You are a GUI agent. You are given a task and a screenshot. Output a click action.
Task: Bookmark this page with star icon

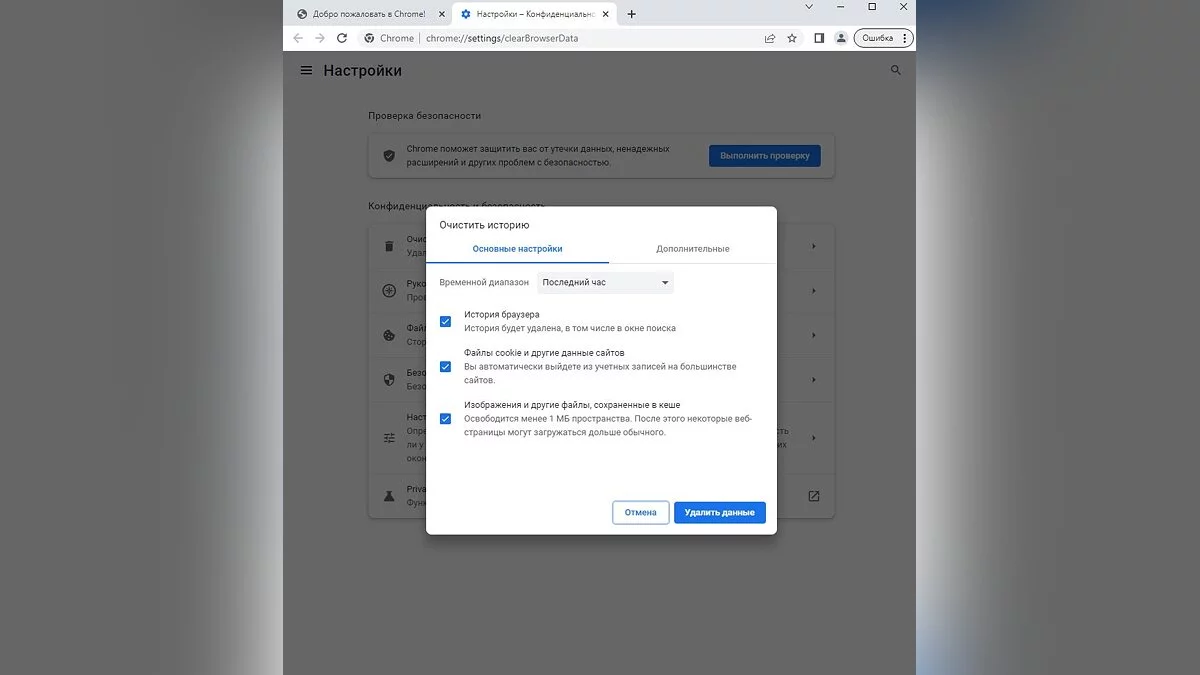point(792,38)
